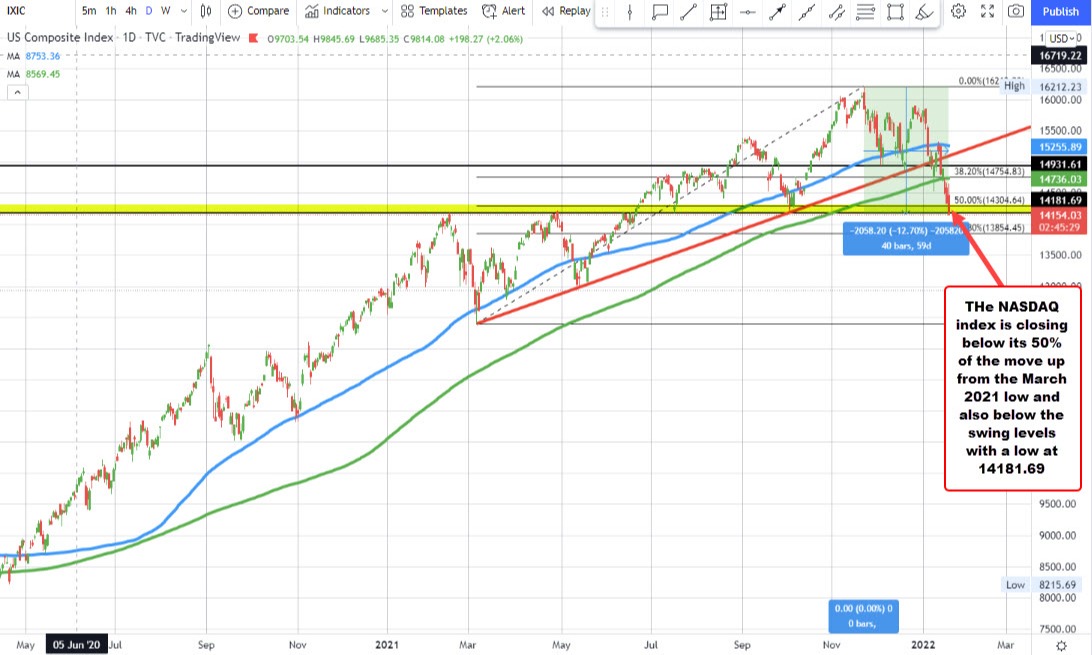
Task: Click the 0.00 (0.00%) 0 bars label
Action: coord(864,616)
